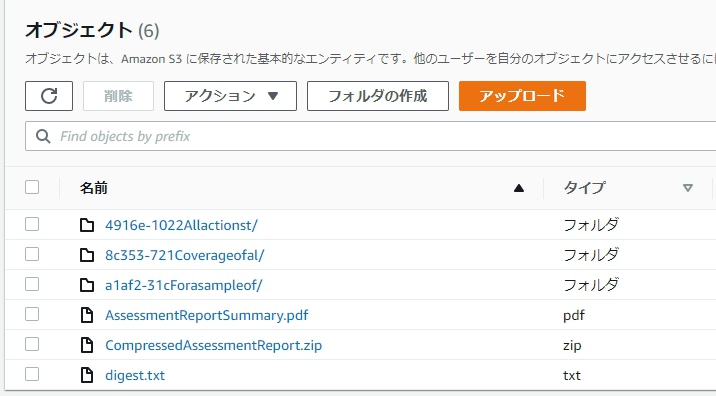Click the txt type cell
The width and height of the screenshot is (716, 396).
click(572, 375)
